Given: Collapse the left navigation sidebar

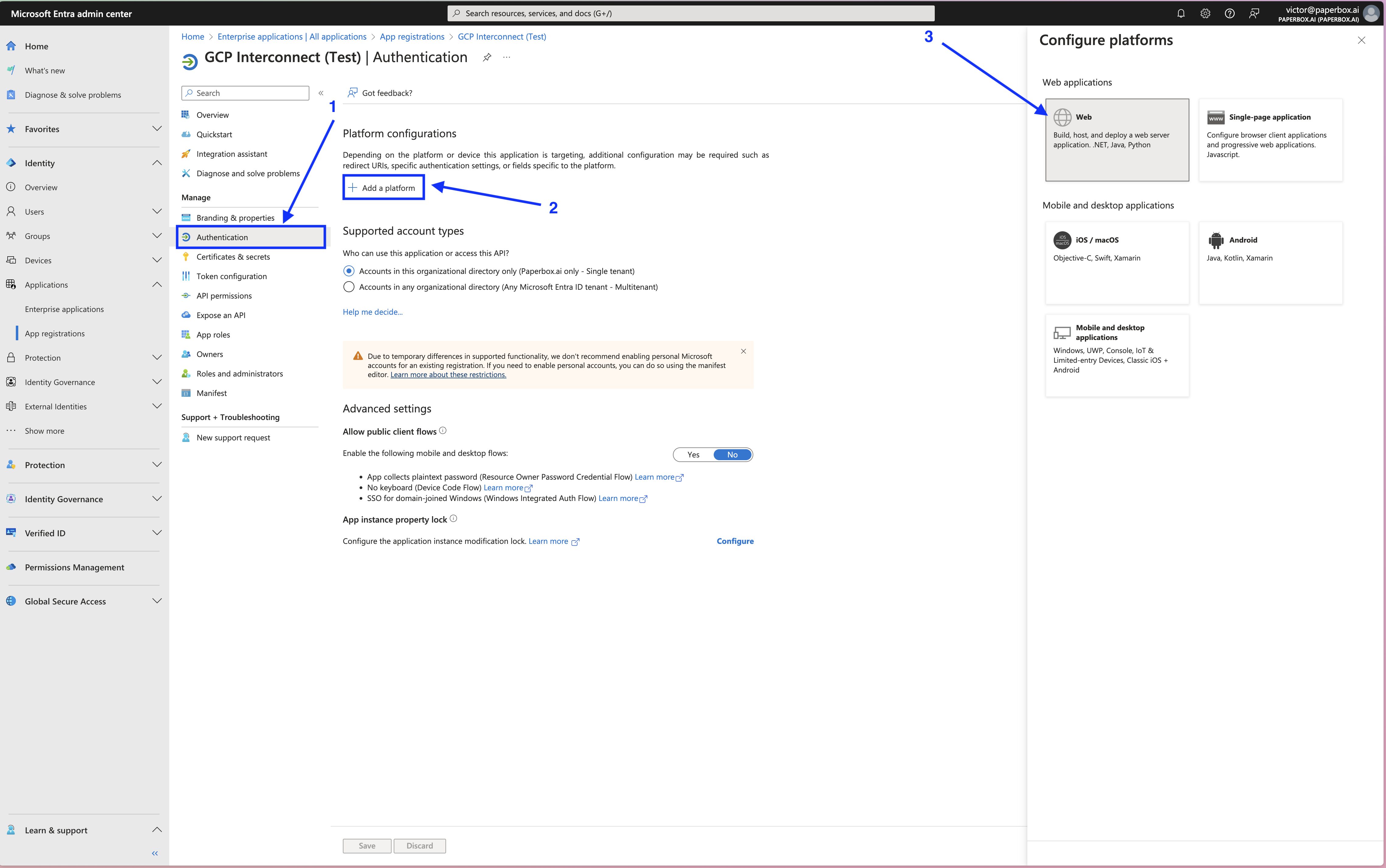Looking at the screenshot, I should [x=154, y=853].
